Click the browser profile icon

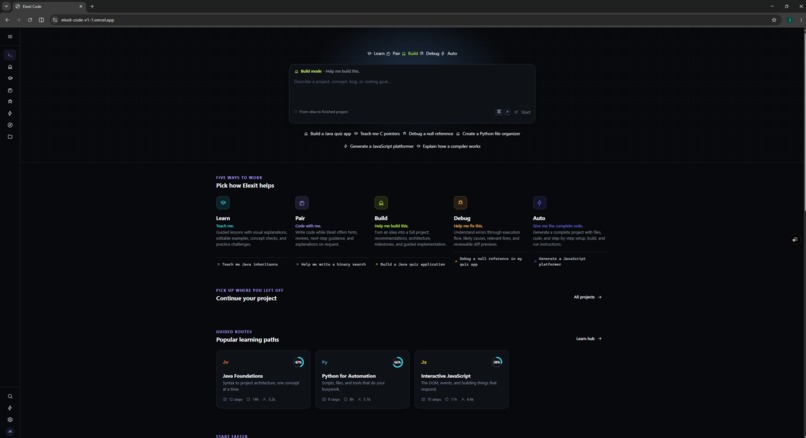[790, 20]
